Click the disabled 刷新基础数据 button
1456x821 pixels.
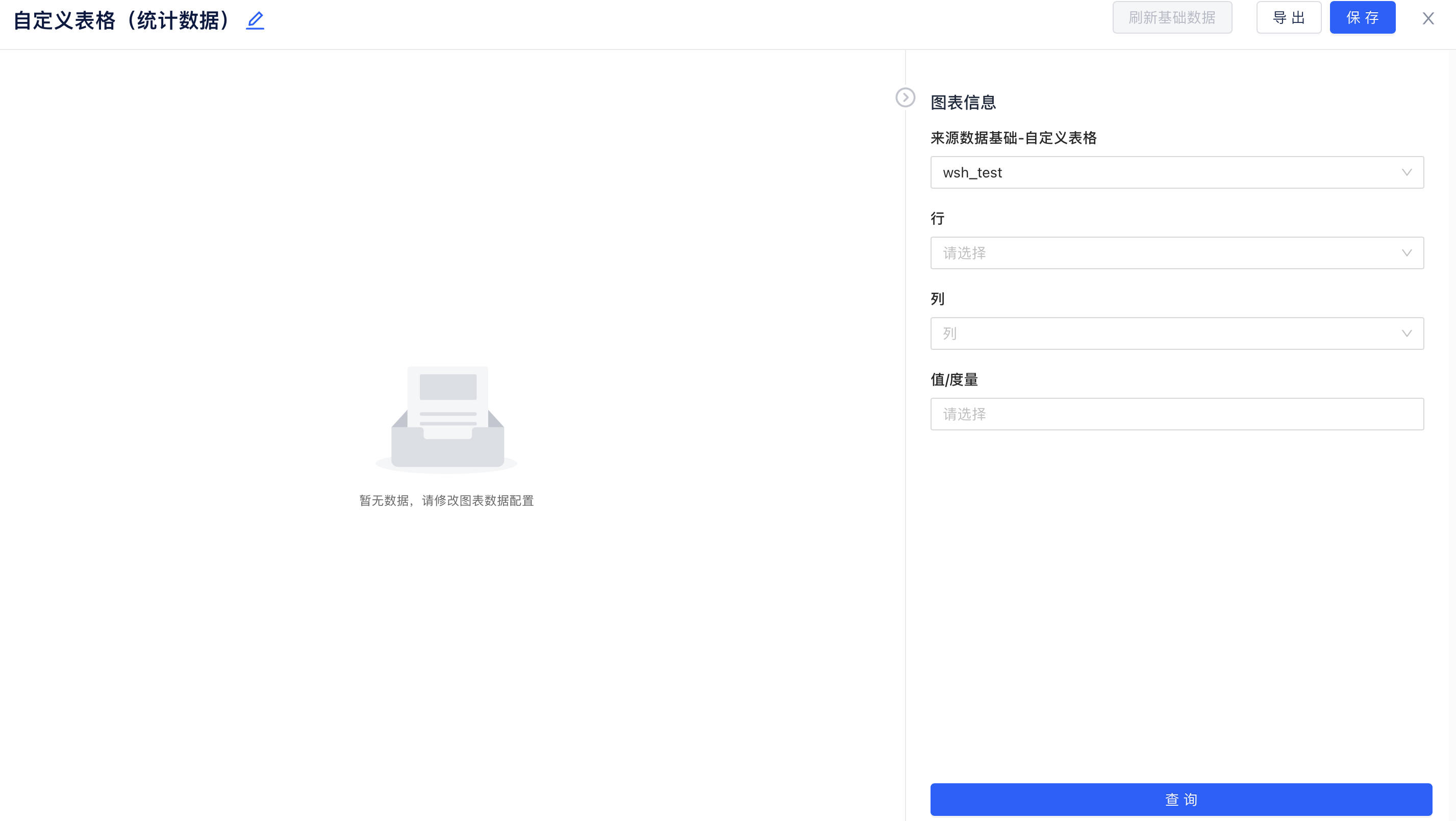click(x=1172, y=17)
